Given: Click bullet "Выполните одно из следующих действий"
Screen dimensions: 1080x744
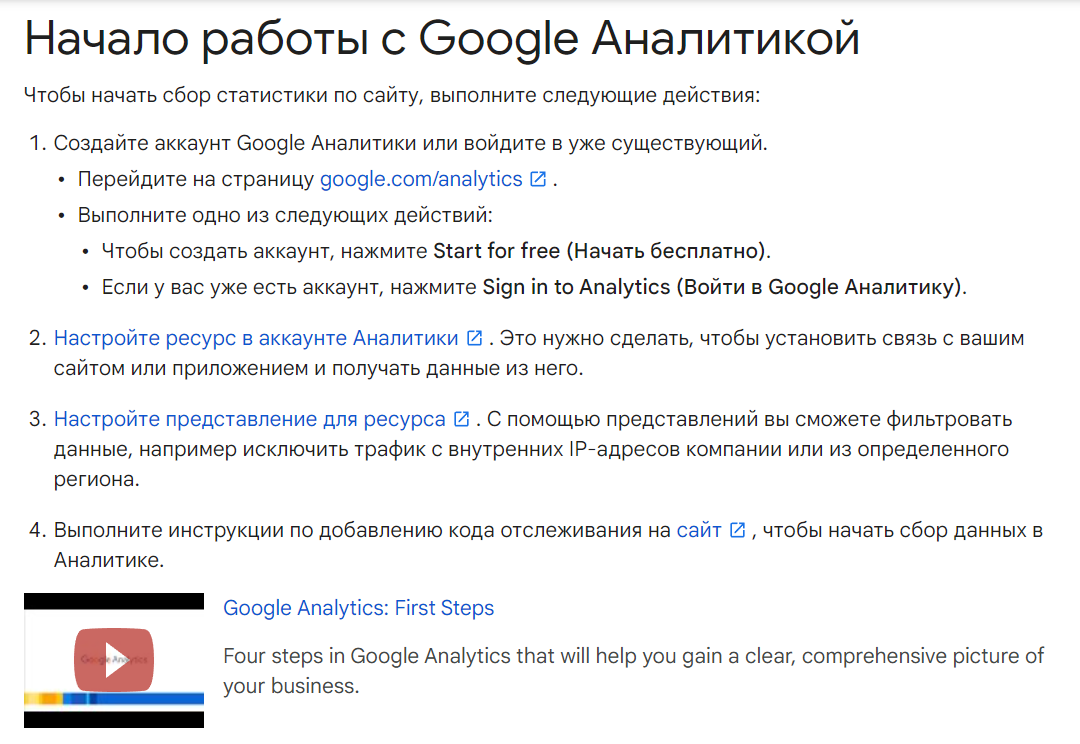Looking at the screenshot, I should [286, 216].
